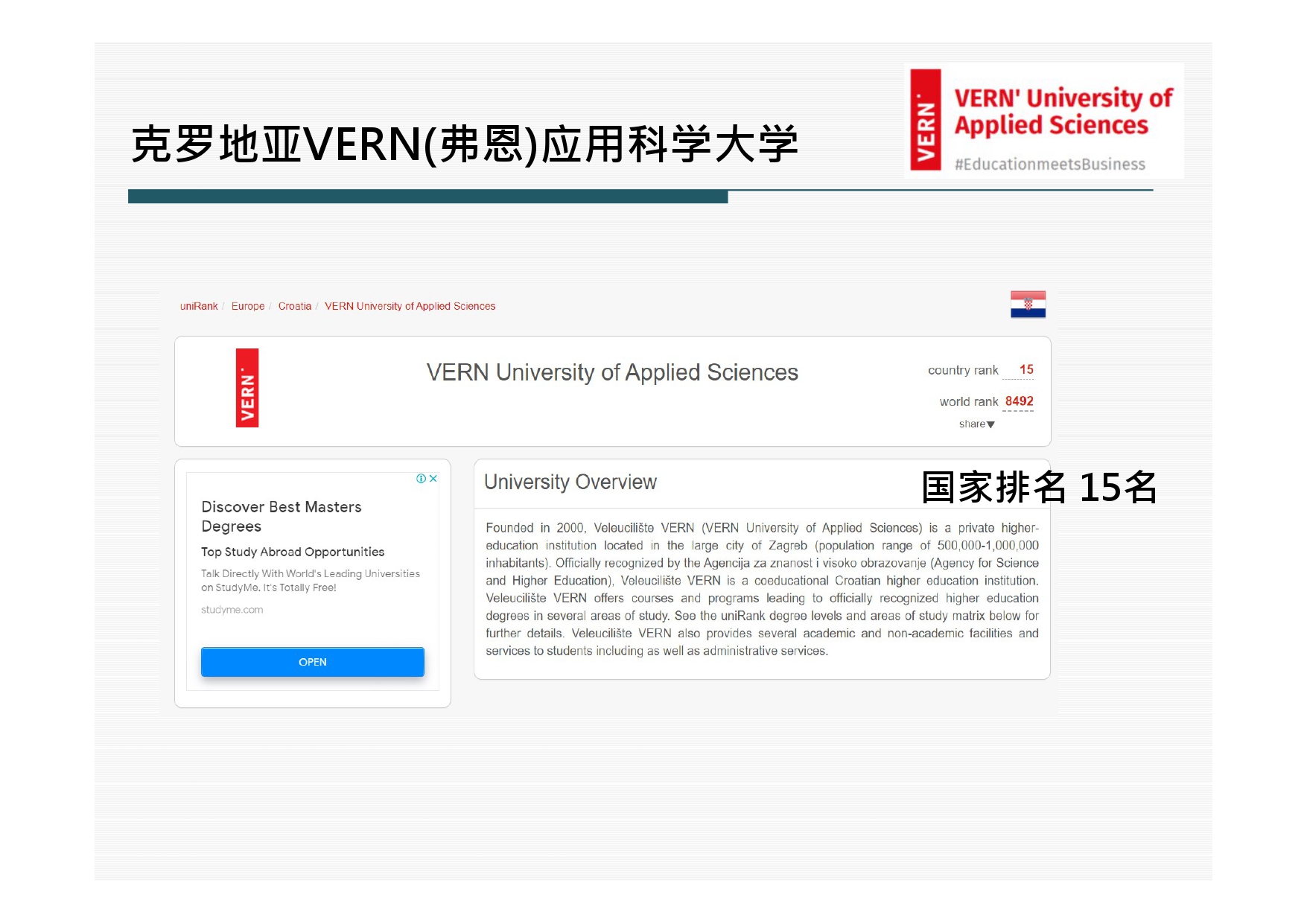This screenshot has width=1307, height=924.
Task: Select the University Overview heading
Action: (x=570, y=482)
